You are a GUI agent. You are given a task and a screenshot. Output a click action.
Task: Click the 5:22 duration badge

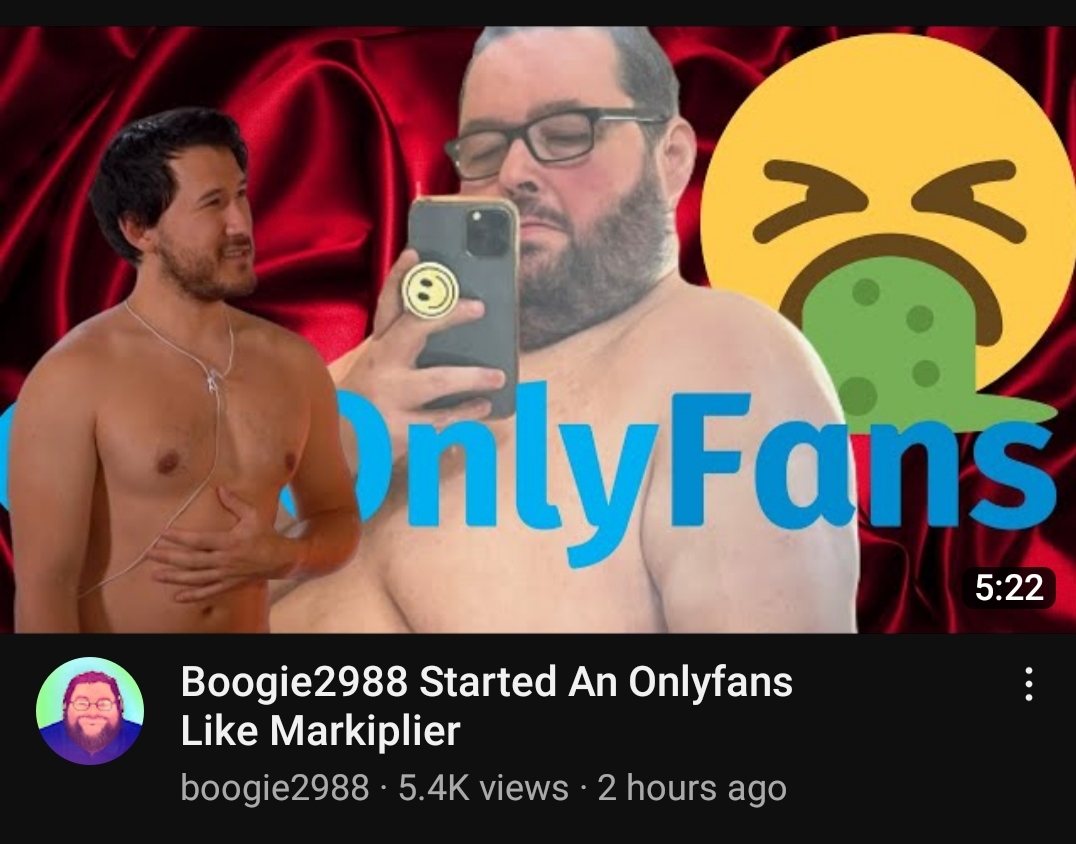click(1009, 588)
